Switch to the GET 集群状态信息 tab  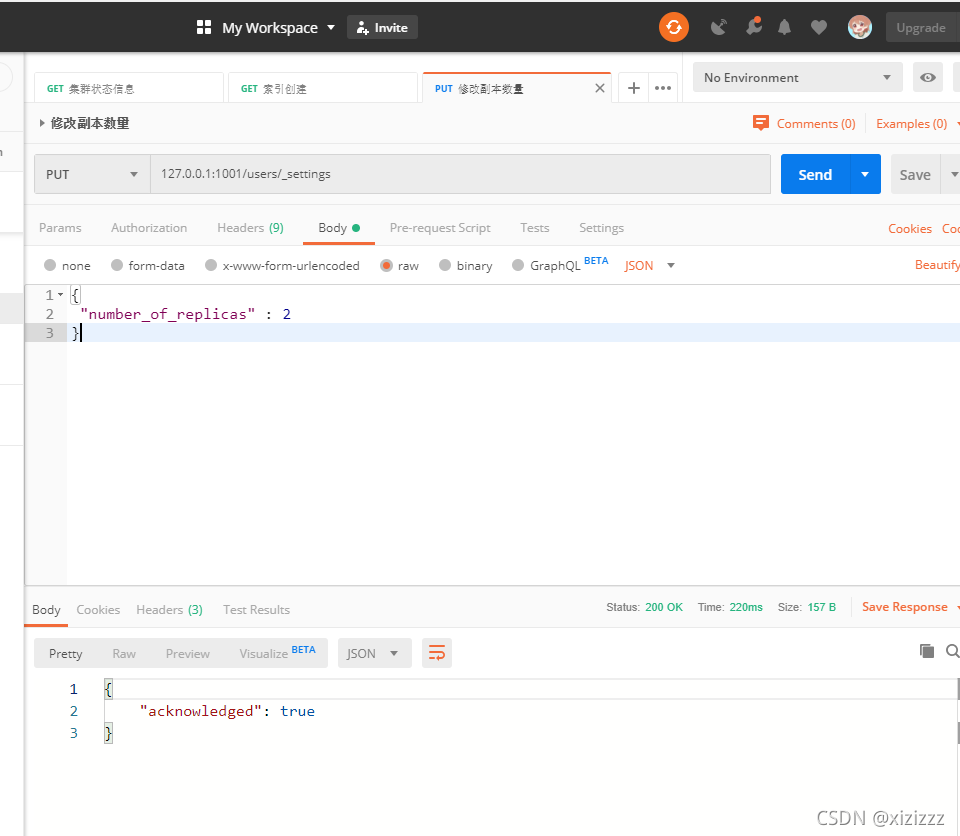click(x=129, y=88)
